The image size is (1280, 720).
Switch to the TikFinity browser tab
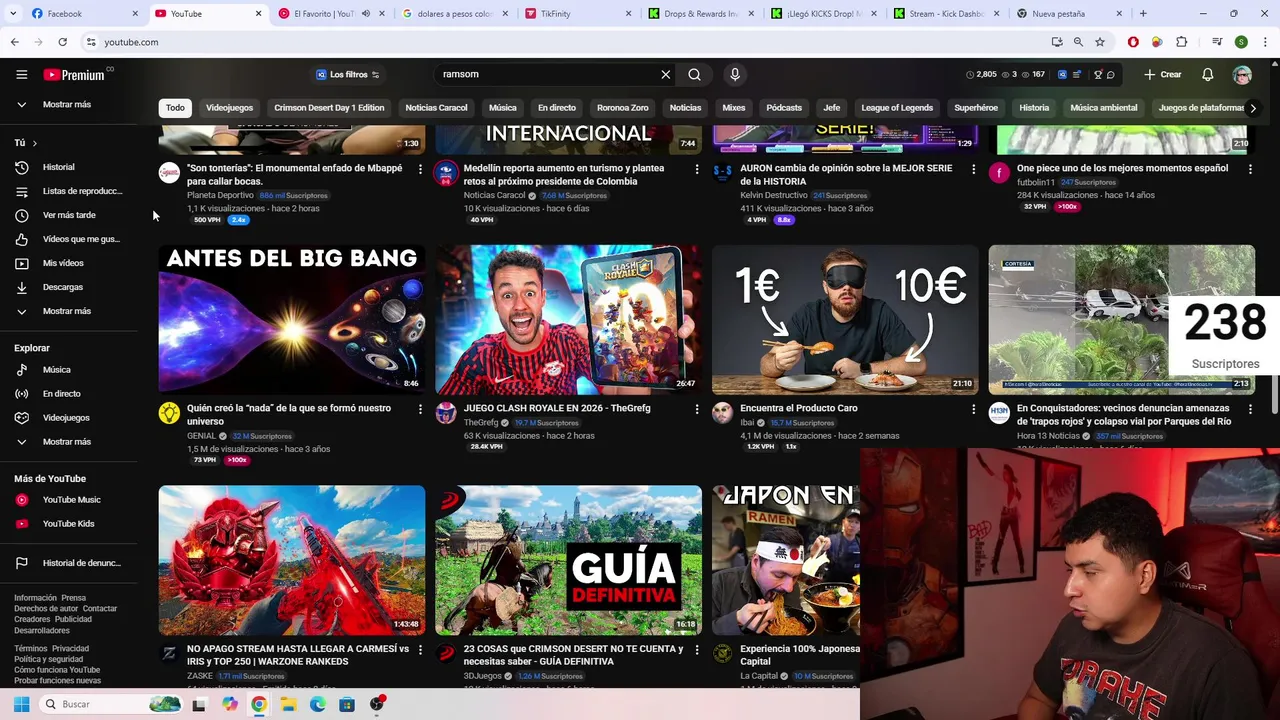(x=578, y=14)
